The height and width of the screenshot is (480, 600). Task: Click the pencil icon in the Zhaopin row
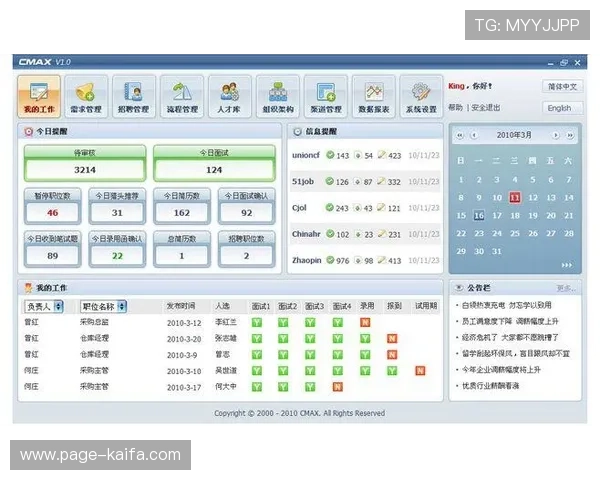click(381, 260)
